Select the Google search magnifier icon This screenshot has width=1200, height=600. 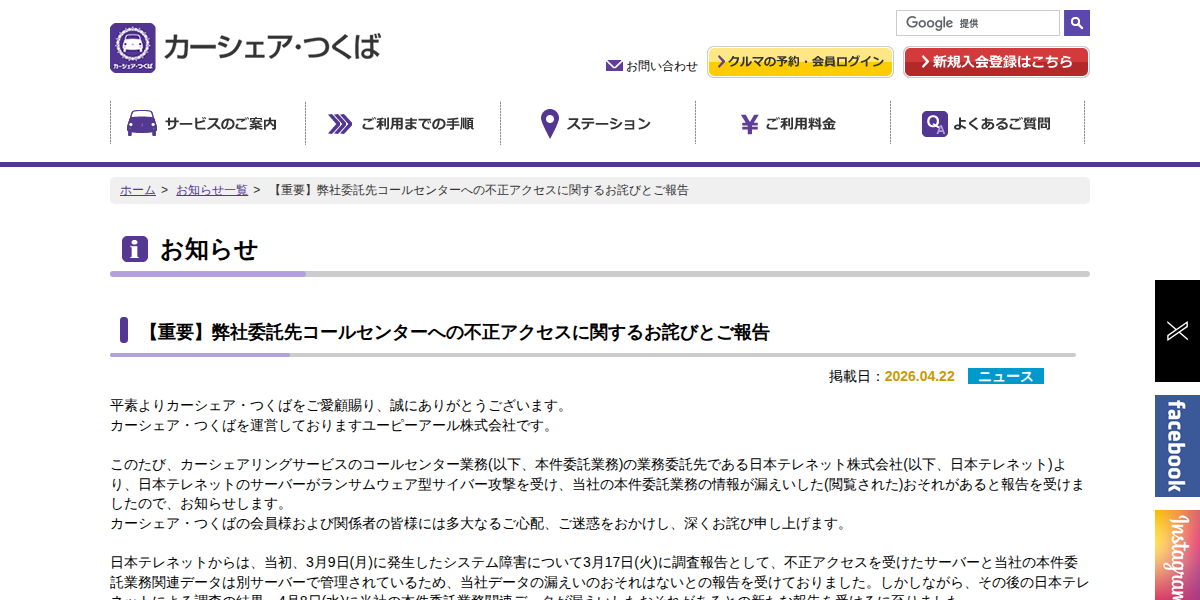tap(1076, 22)
